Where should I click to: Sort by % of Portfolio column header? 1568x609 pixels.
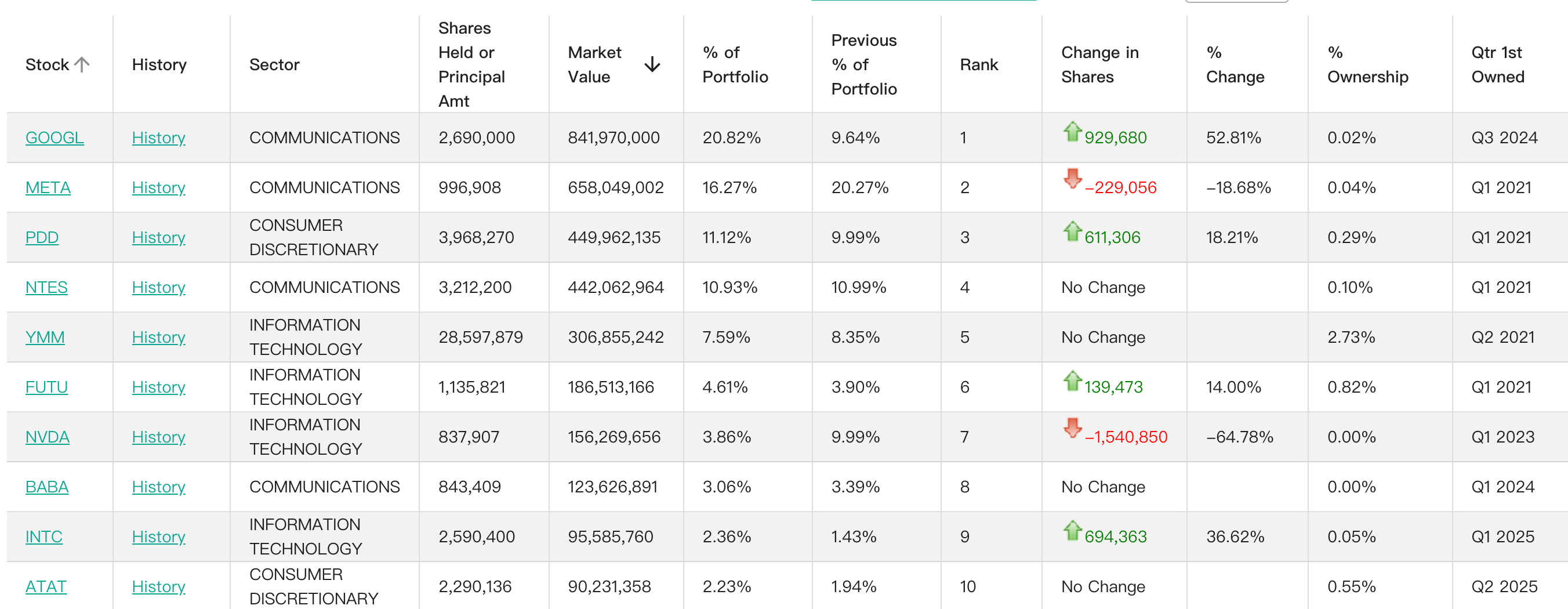click(735, 64)
